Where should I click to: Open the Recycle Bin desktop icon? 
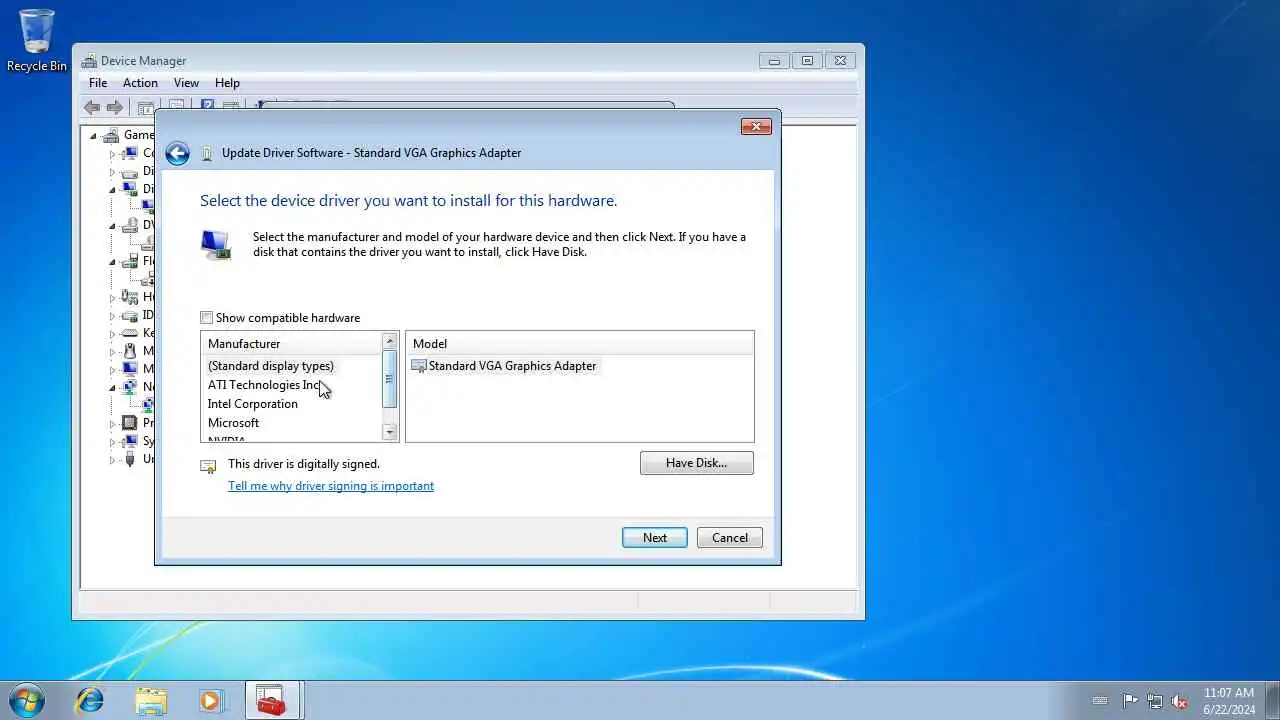point(37,41)
